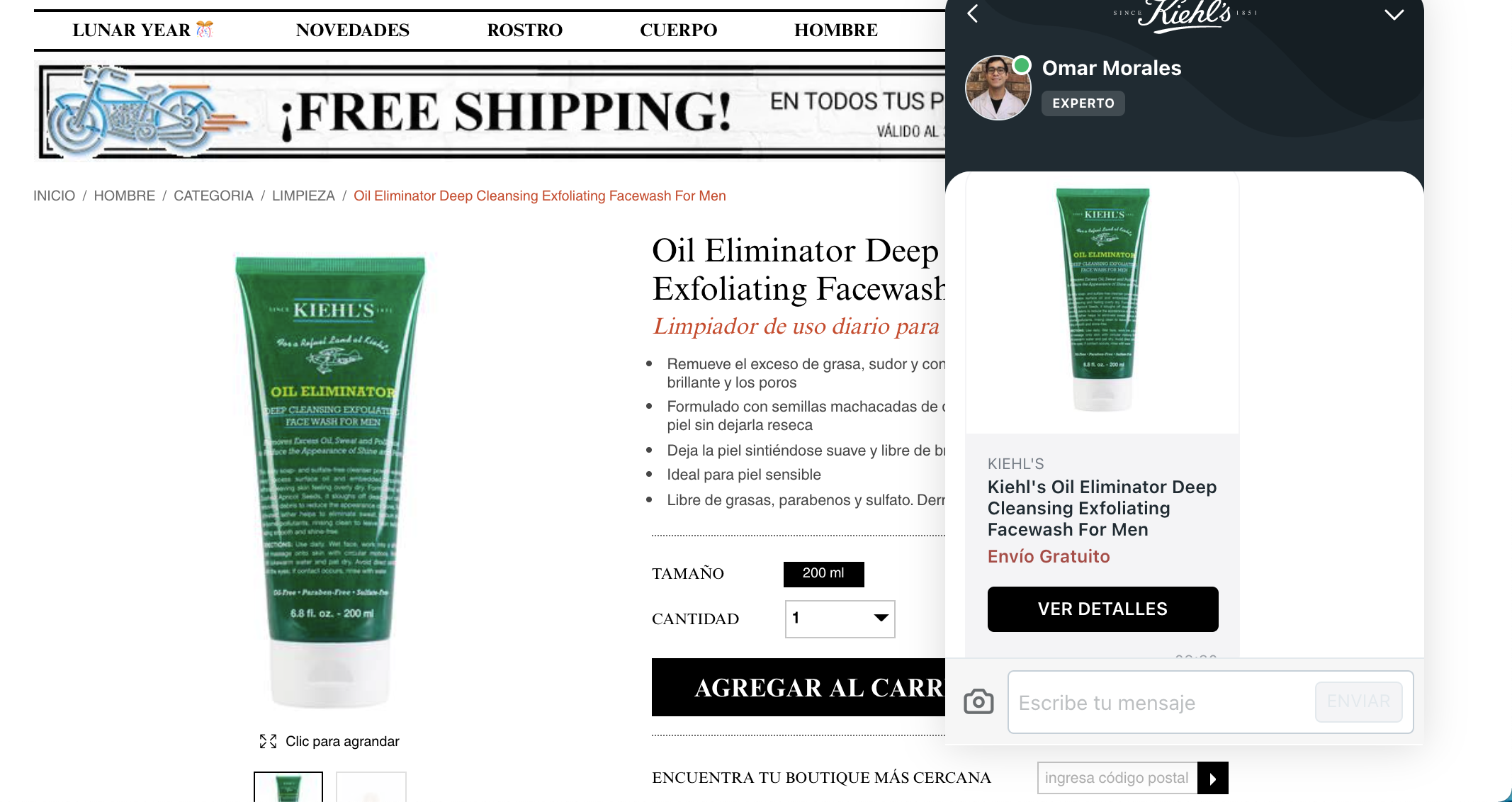Open the ROSTRO menu

(524, 30)
